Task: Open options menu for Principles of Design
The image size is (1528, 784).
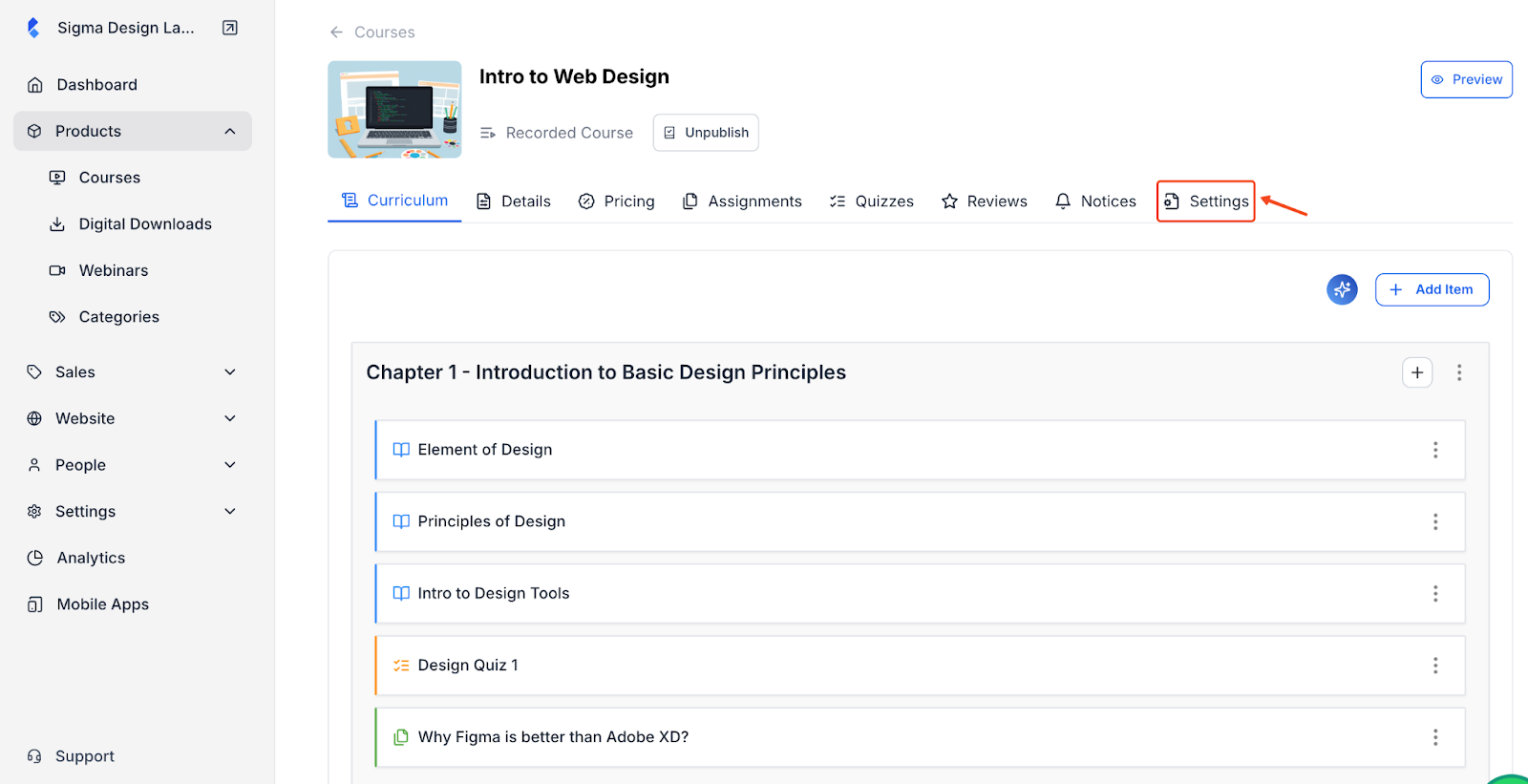Action: [x=1435, y=521]
